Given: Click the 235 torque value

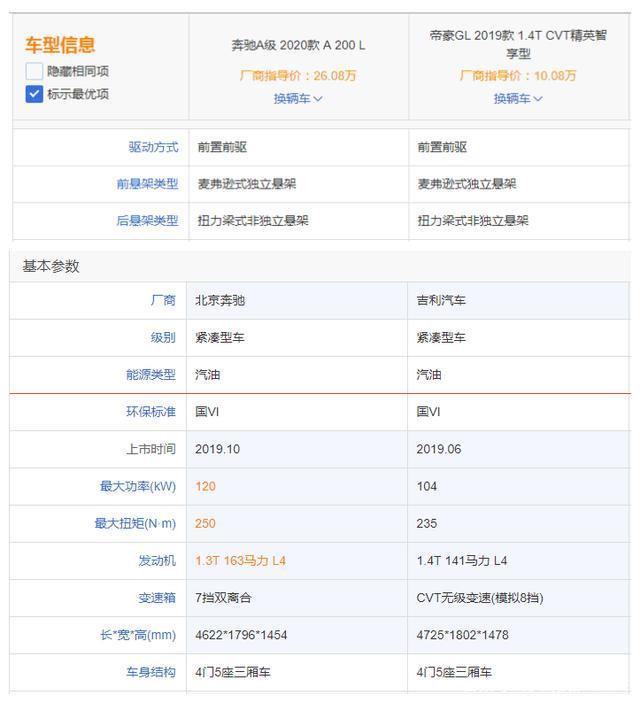Looking at the screenshot, I should click(x=427, y=524).
